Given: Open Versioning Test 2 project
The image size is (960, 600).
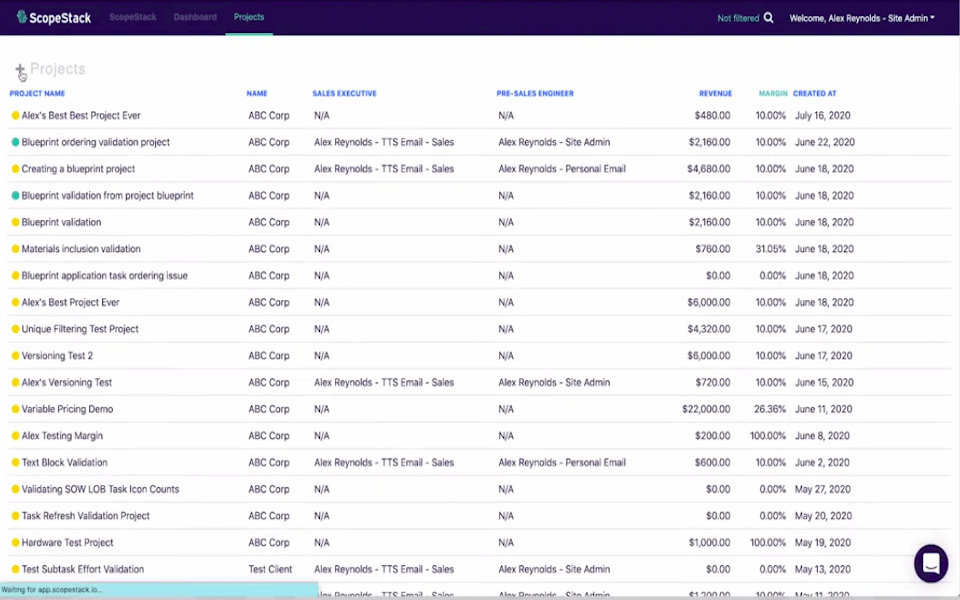Looking at the screenshot, I should 57,356.
